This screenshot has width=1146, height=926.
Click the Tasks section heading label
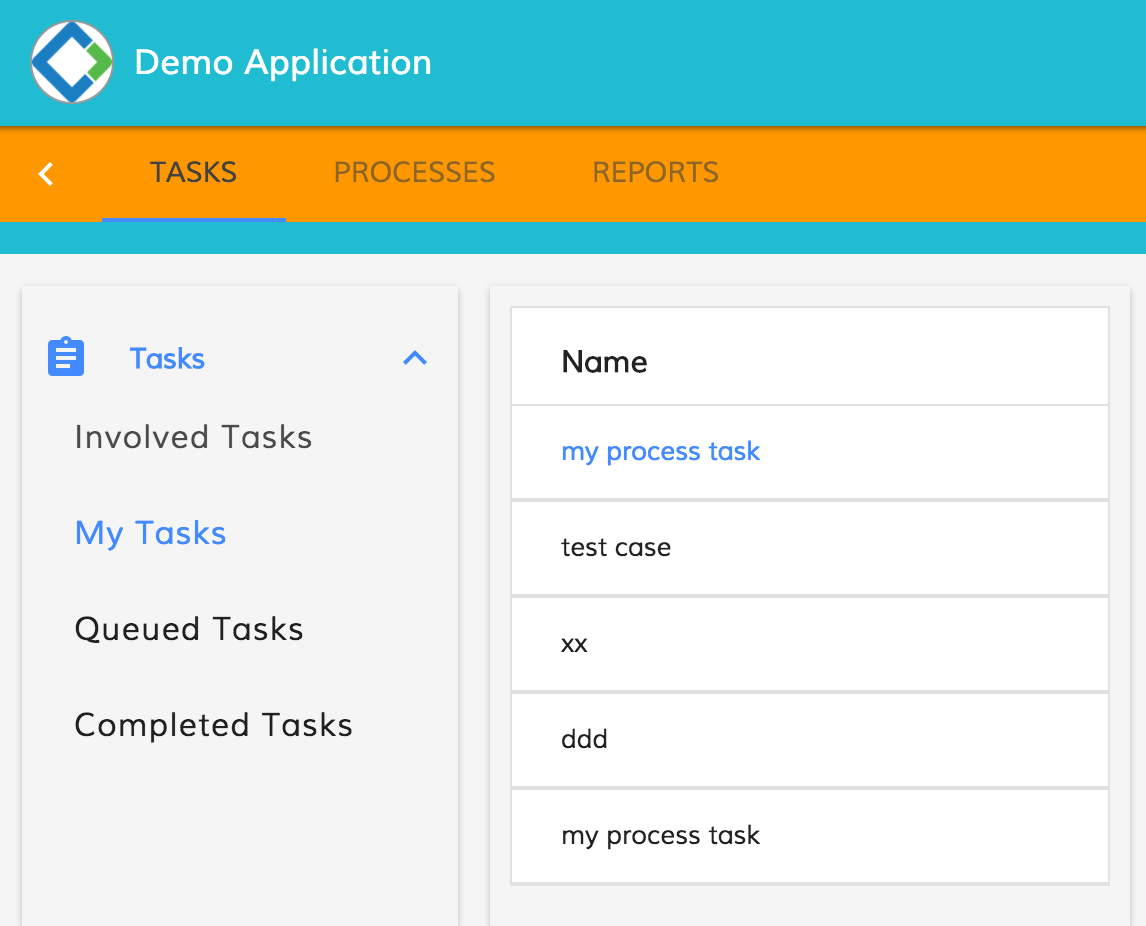(167, 359)
